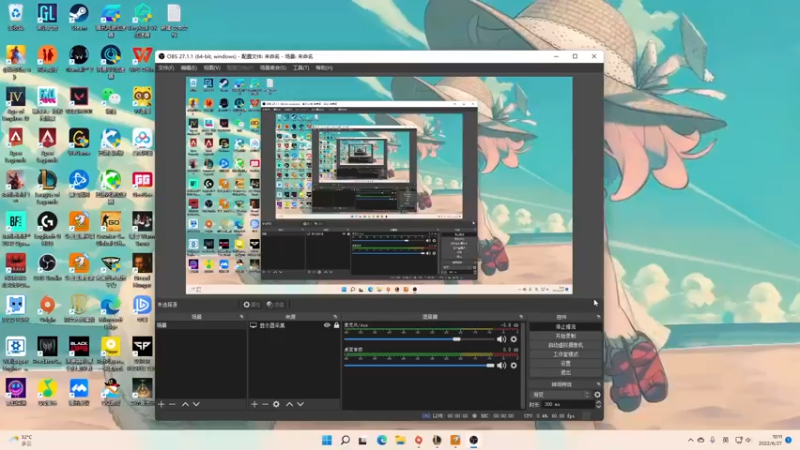This screenshot has height=450, width=800.
Task: Remove the selected scene with minus icon
Action: [x=172, y=404]
